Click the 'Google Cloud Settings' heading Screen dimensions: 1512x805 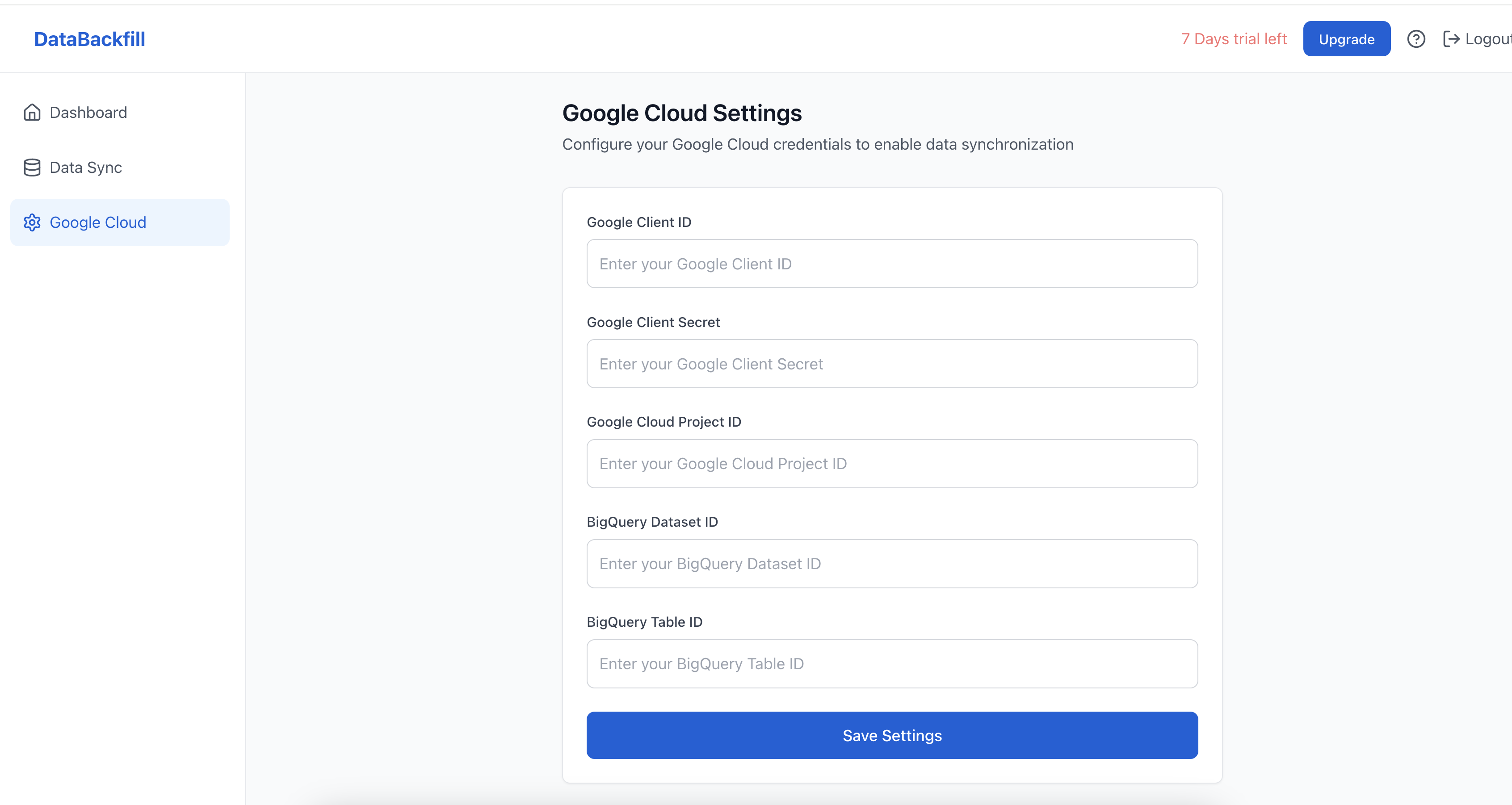(x=681, y=113)
